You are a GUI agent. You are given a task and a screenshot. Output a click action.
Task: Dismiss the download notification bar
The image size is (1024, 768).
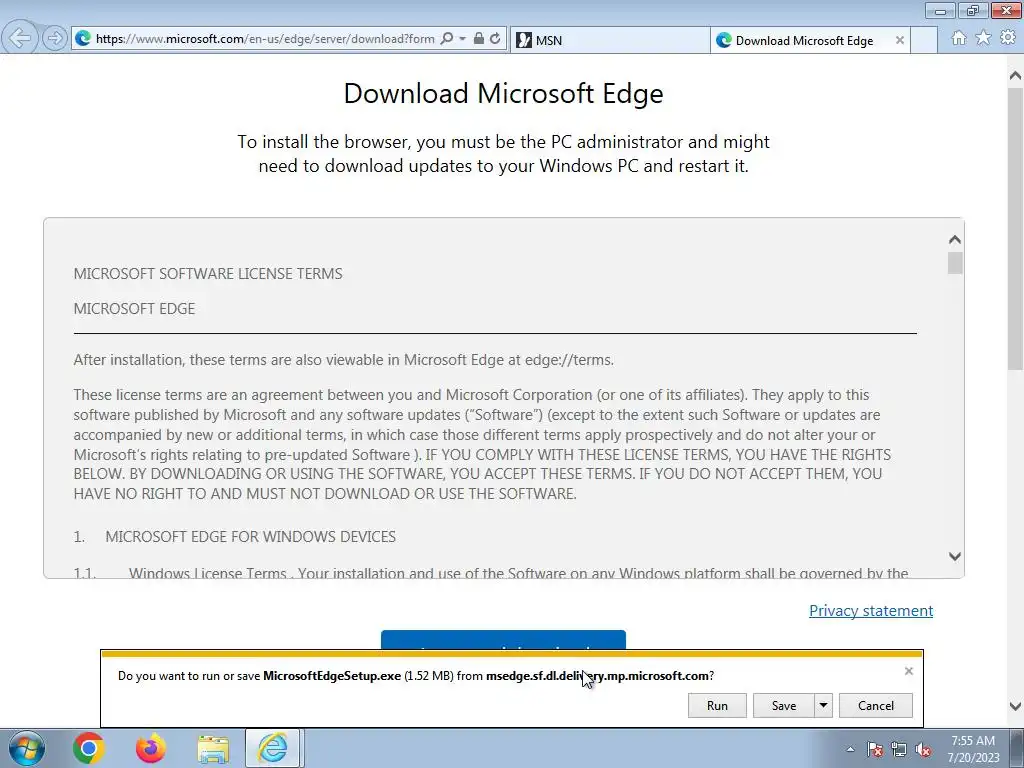coord(908,671)
